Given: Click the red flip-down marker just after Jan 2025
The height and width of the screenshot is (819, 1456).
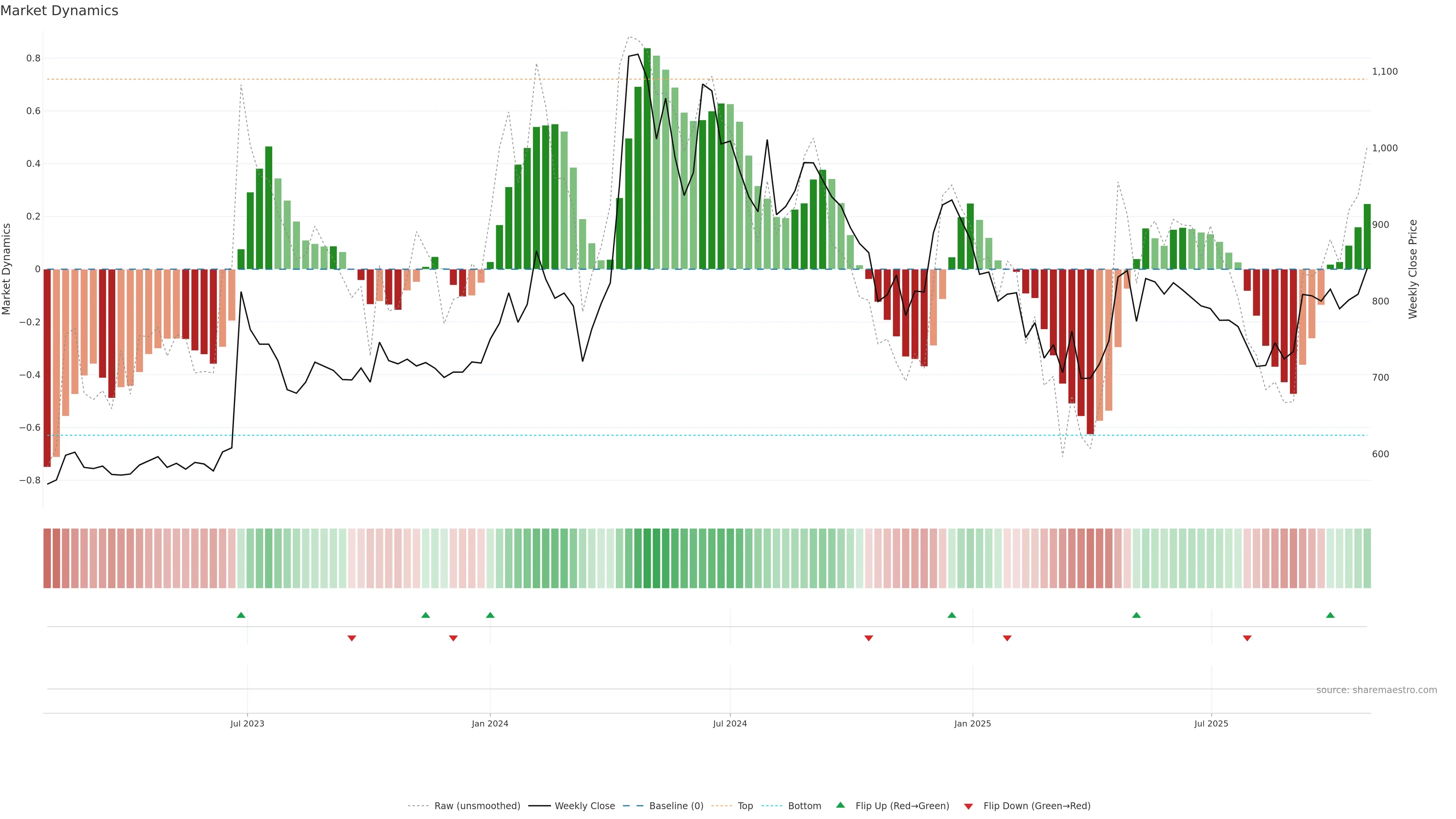Looking at the screenshot, I should click(1007, 638).
